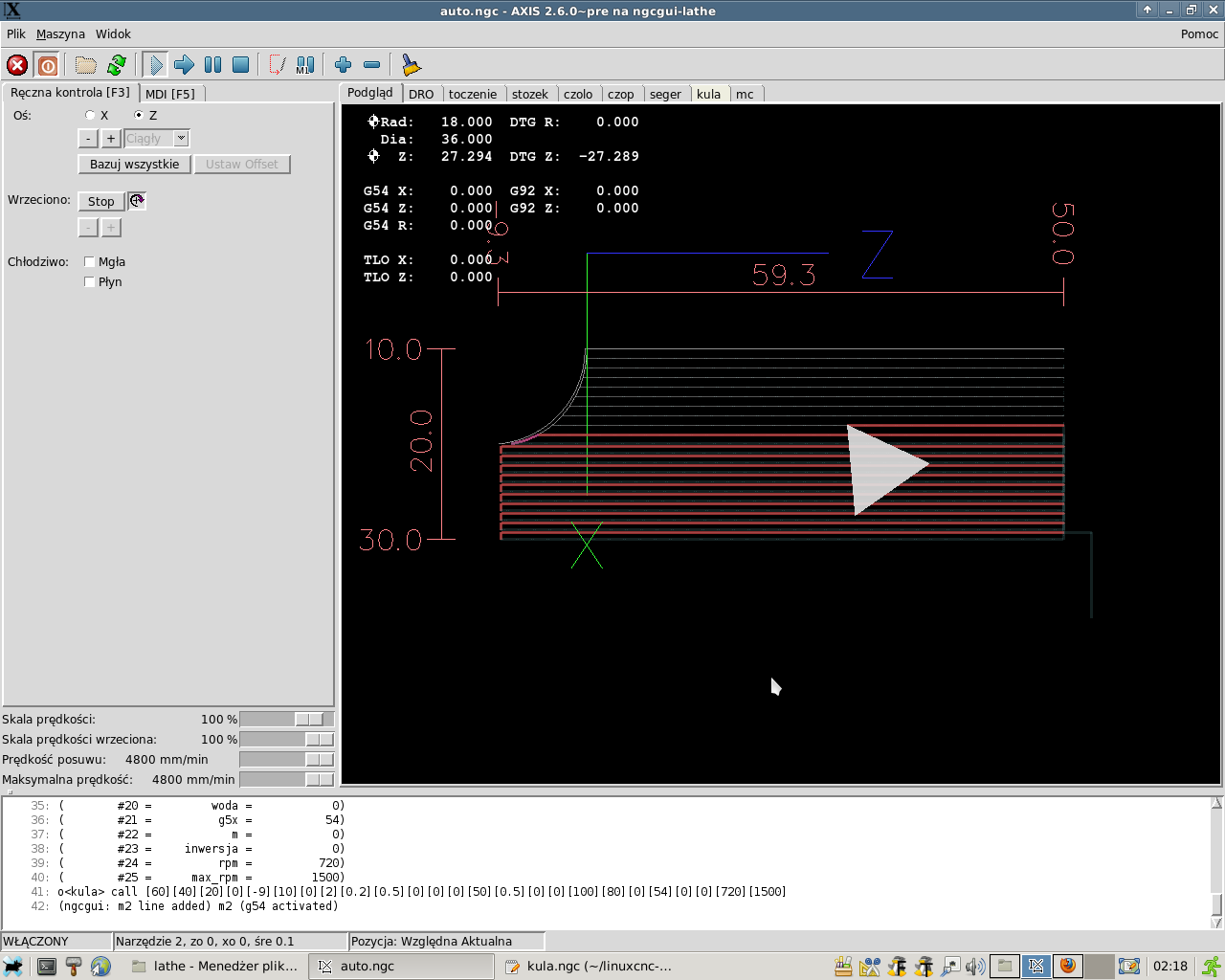This screenshot has width=1225, height=980.
Task: Open the toczenie tab
Action: coord(473,94)
